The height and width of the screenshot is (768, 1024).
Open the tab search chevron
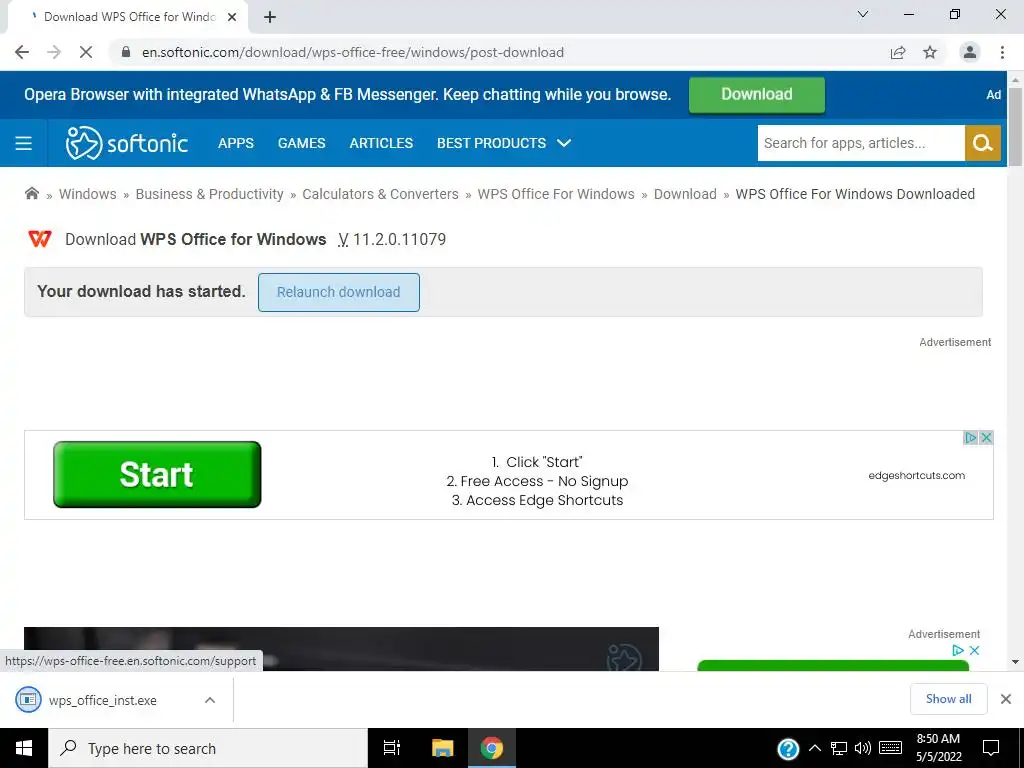[x=863, y=14]
